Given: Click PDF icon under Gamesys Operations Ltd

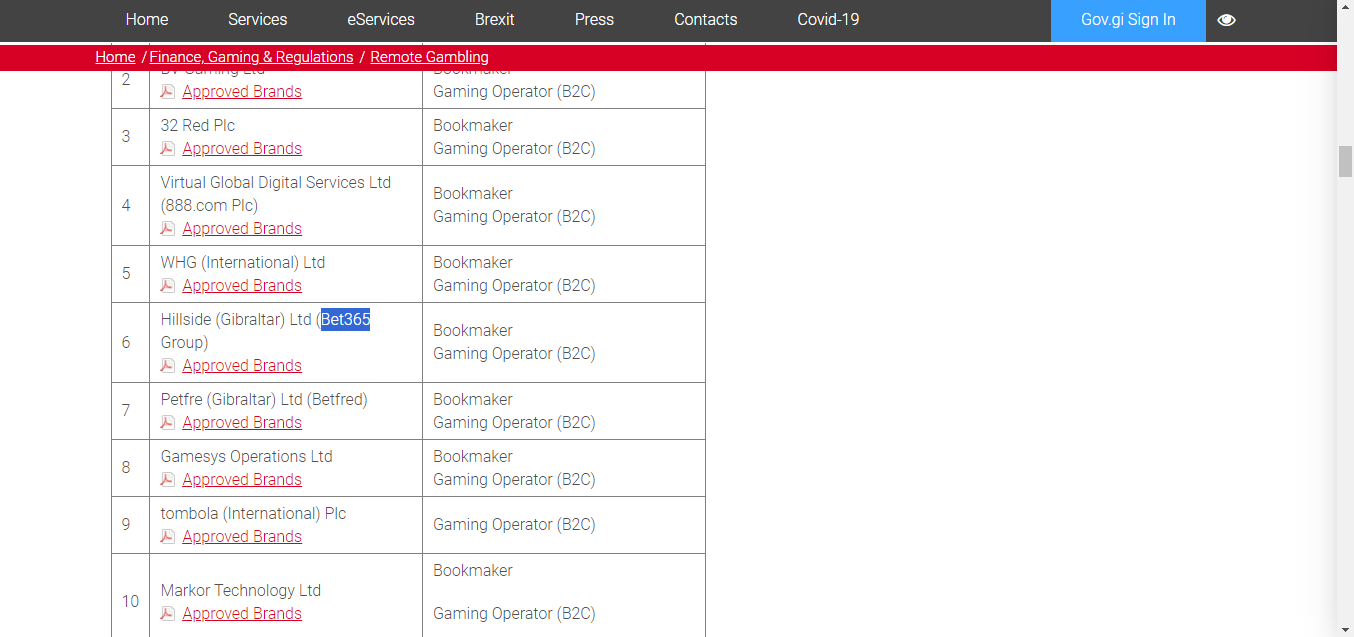Looking at the screenshot, I should point(168,479).
